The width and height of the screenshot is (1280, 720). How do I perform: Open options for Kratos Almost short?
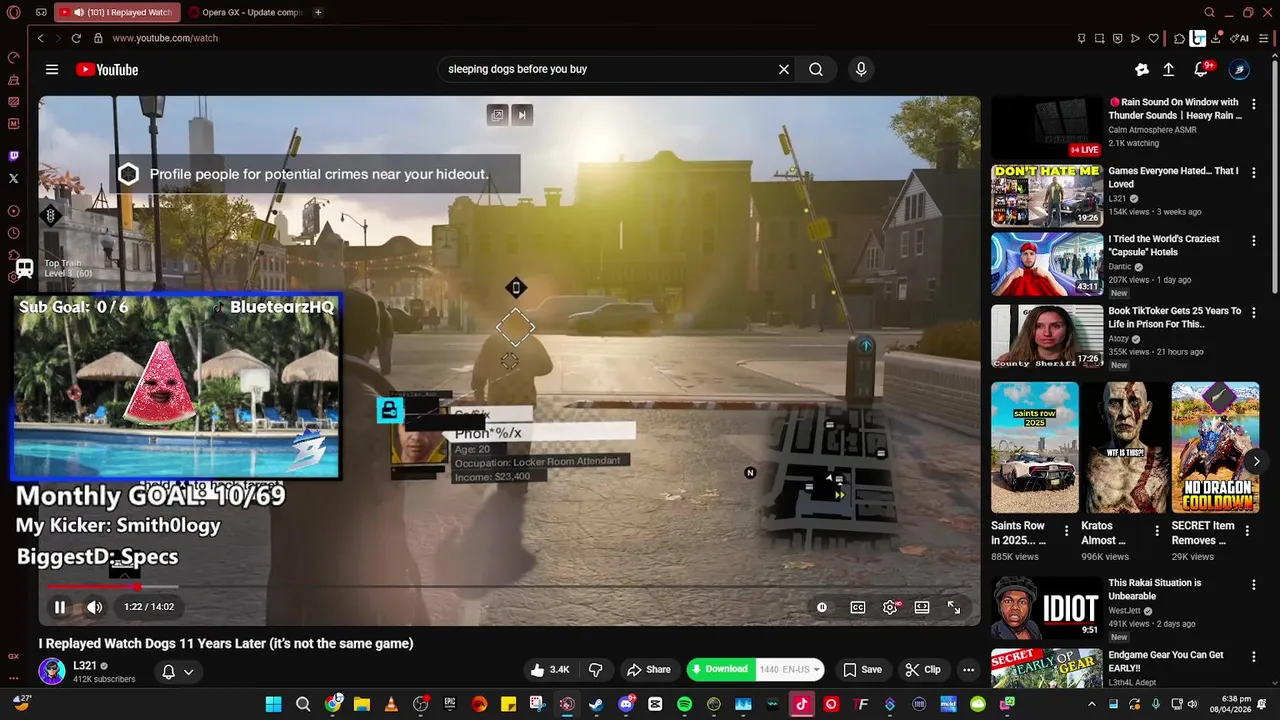coord(1157,530)
